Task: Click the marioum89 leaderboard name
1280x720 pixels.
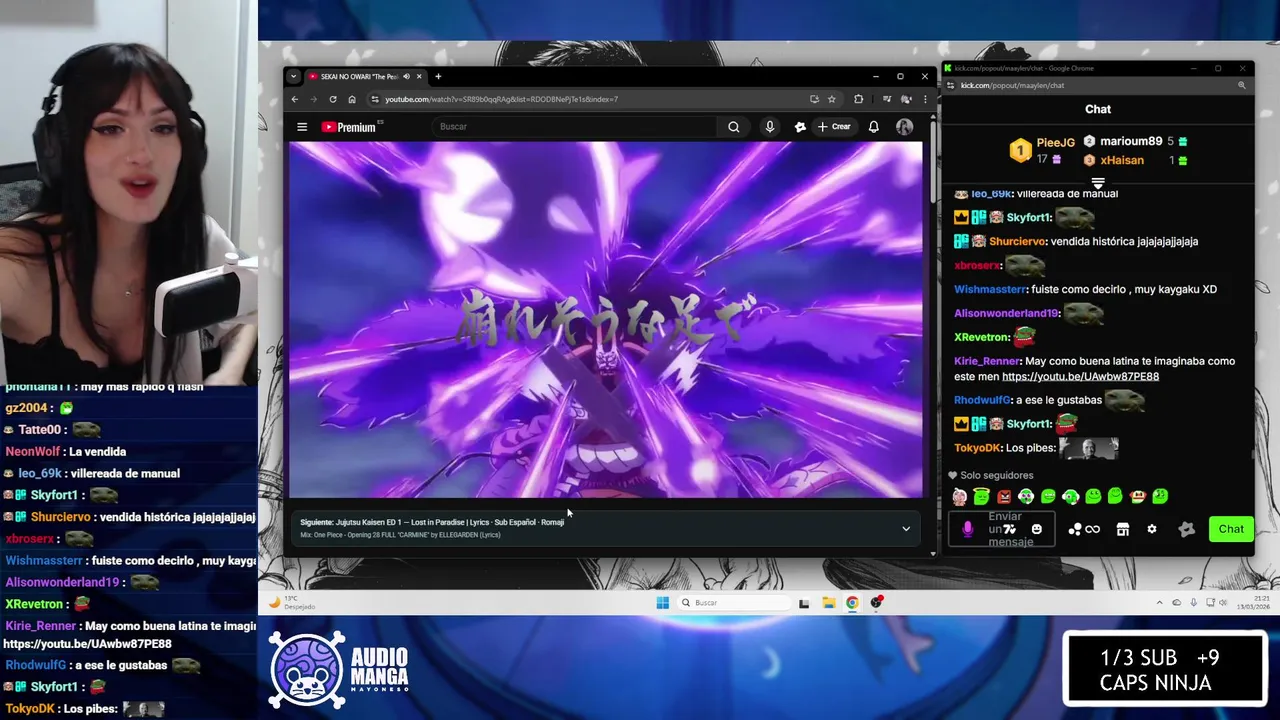Action: coord(1131,142)
